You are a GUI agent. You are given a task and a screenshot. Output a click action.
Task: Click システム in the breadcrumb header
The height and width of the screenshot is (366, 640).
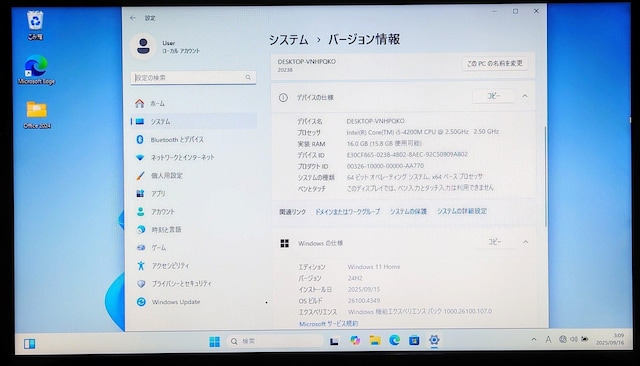[x=289, y=40]
